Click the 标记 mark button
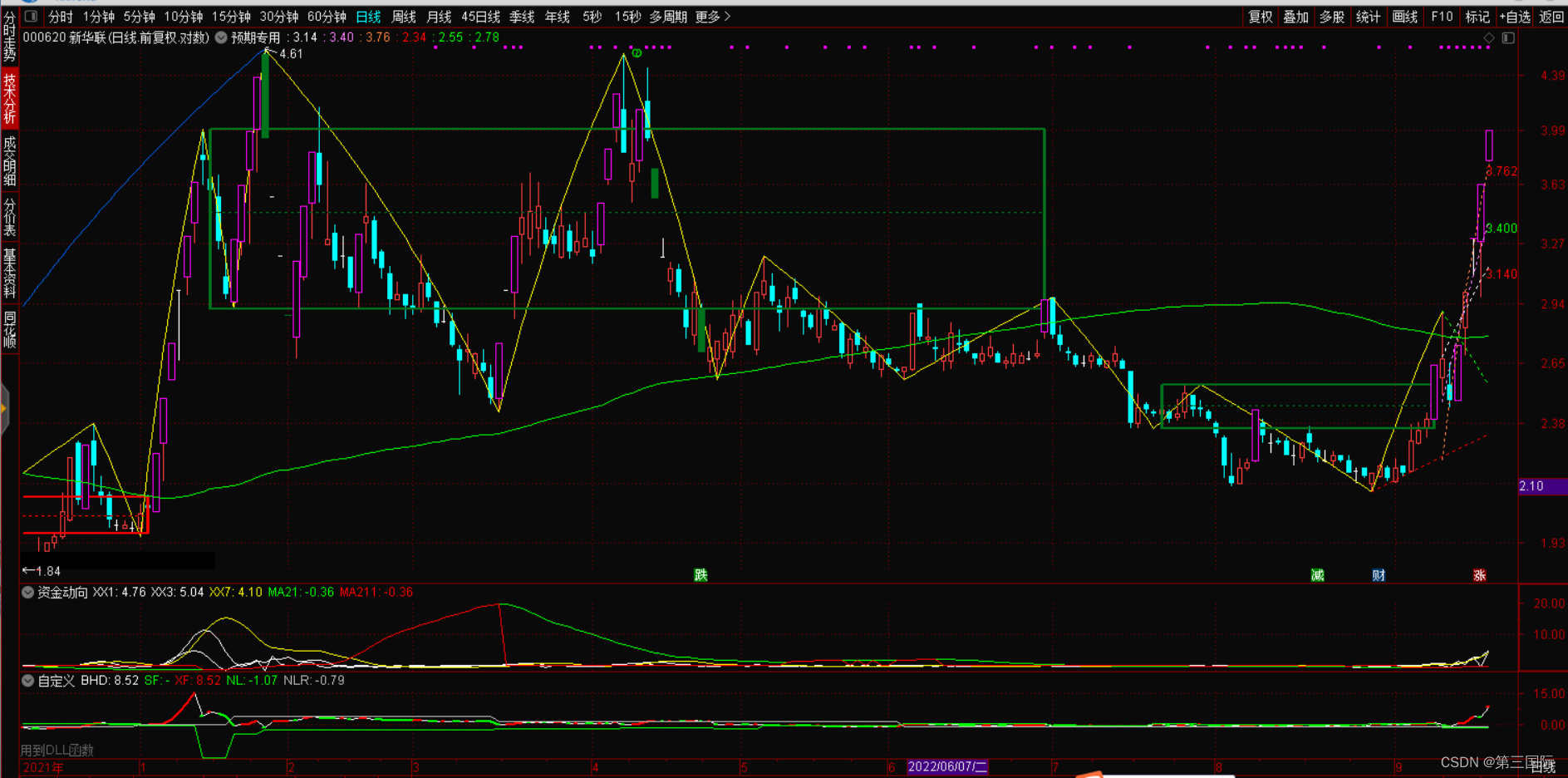The height and width of the screenshot is (778, 1568). (1477, 16)
